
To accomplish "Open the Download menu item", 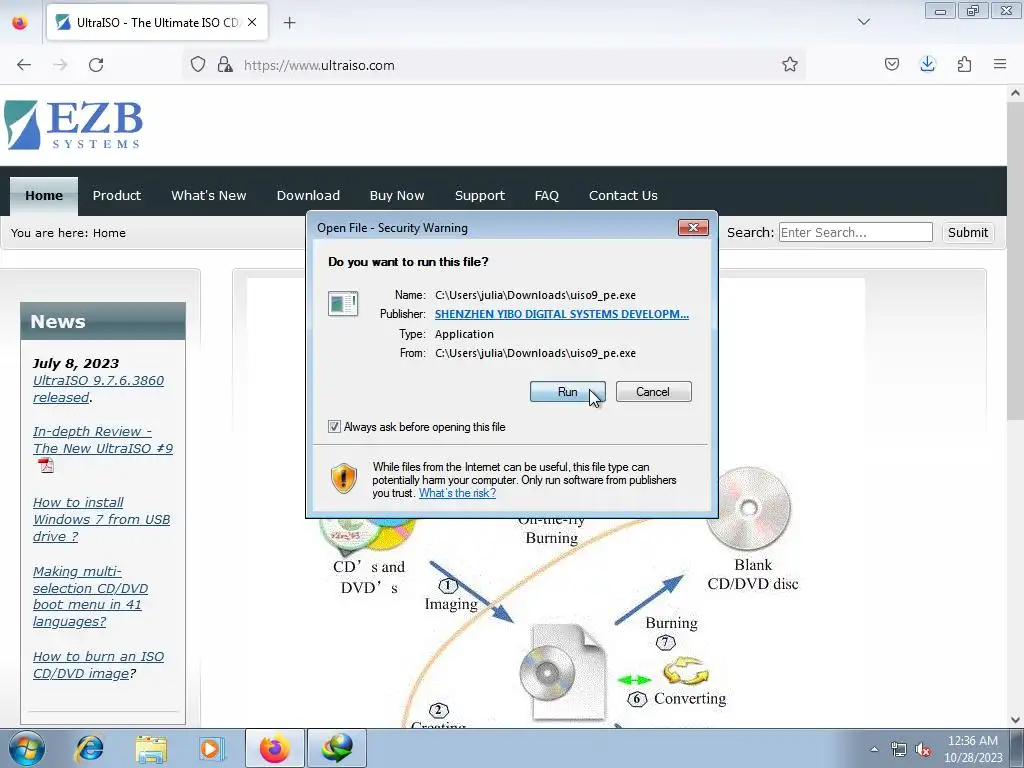I will [x=308, y=195].
